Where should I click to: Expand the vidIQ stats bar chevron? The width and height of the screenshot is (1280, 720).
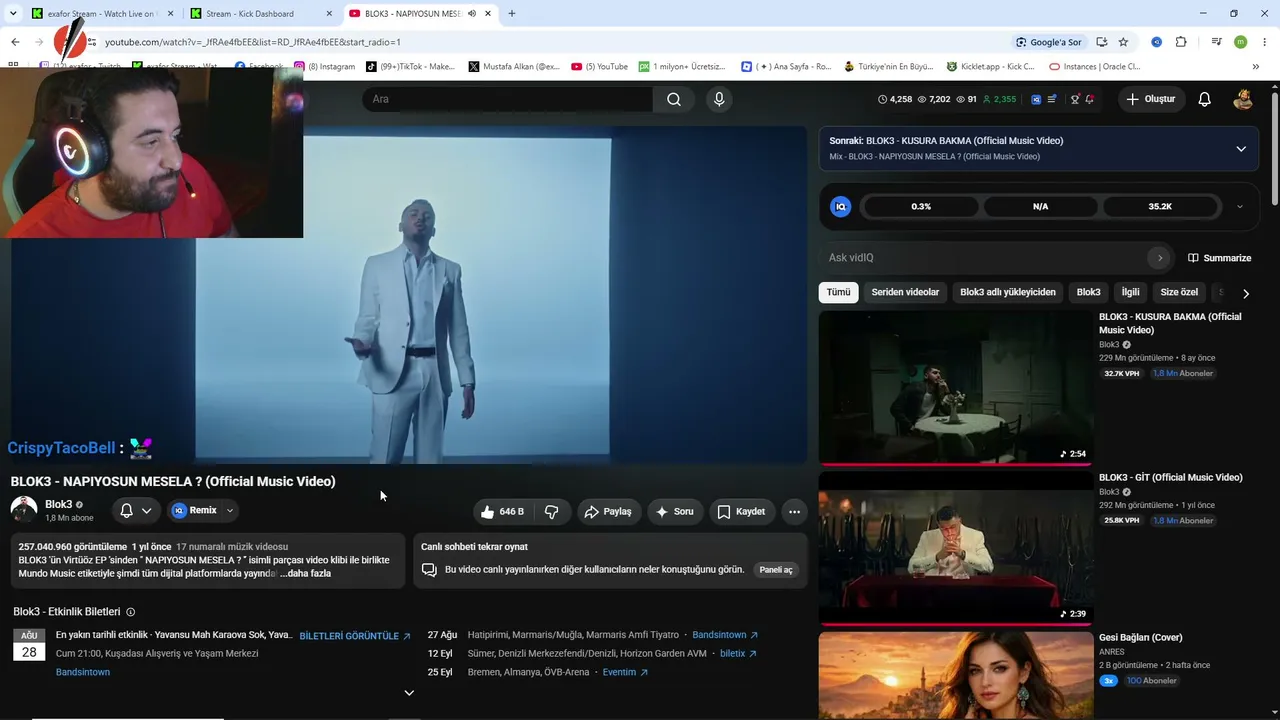tap(1240, 207)
